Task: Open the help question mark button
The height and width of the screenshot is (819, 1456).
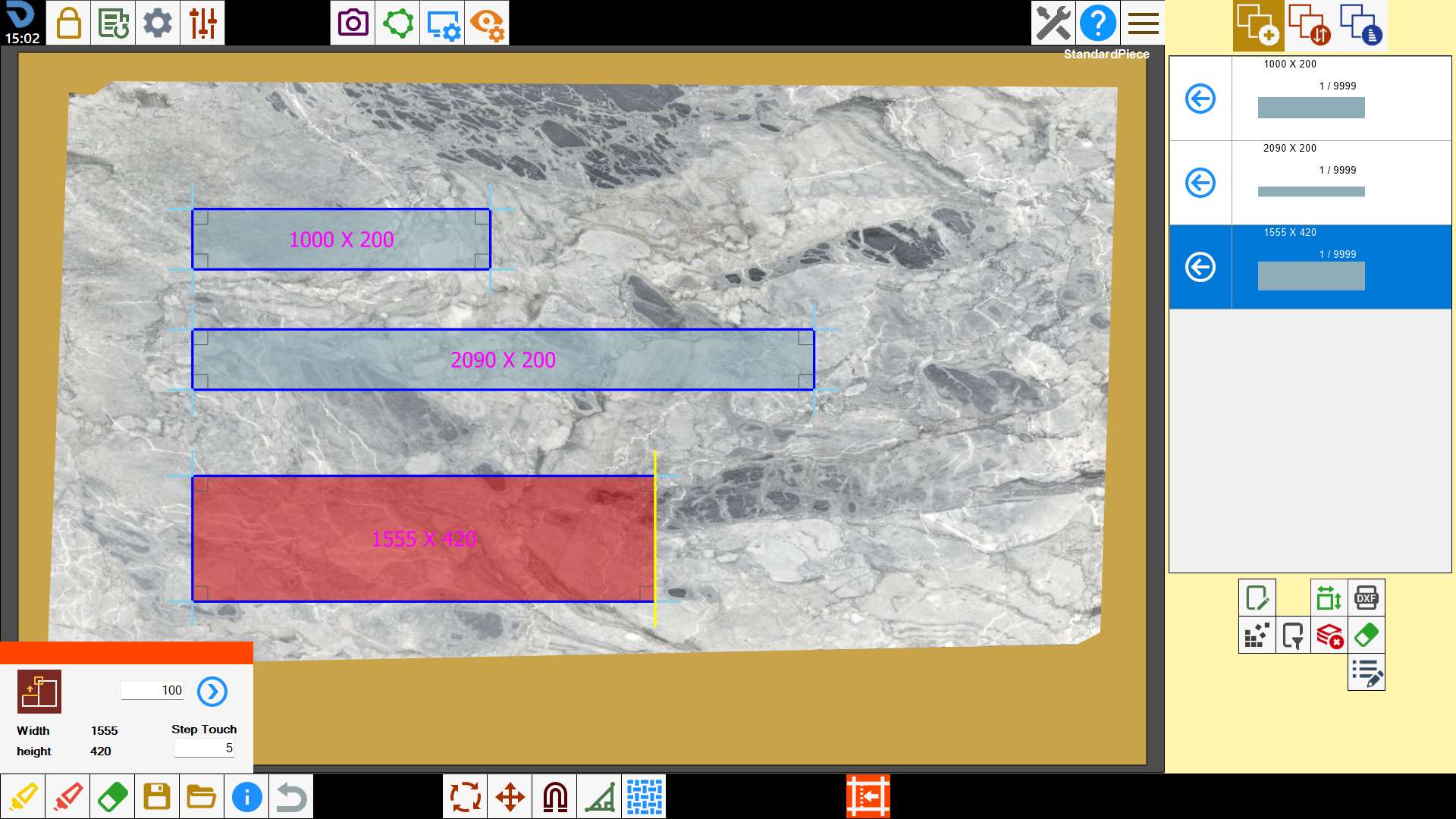Action: pyautogui.click(x=1098, y=23)
